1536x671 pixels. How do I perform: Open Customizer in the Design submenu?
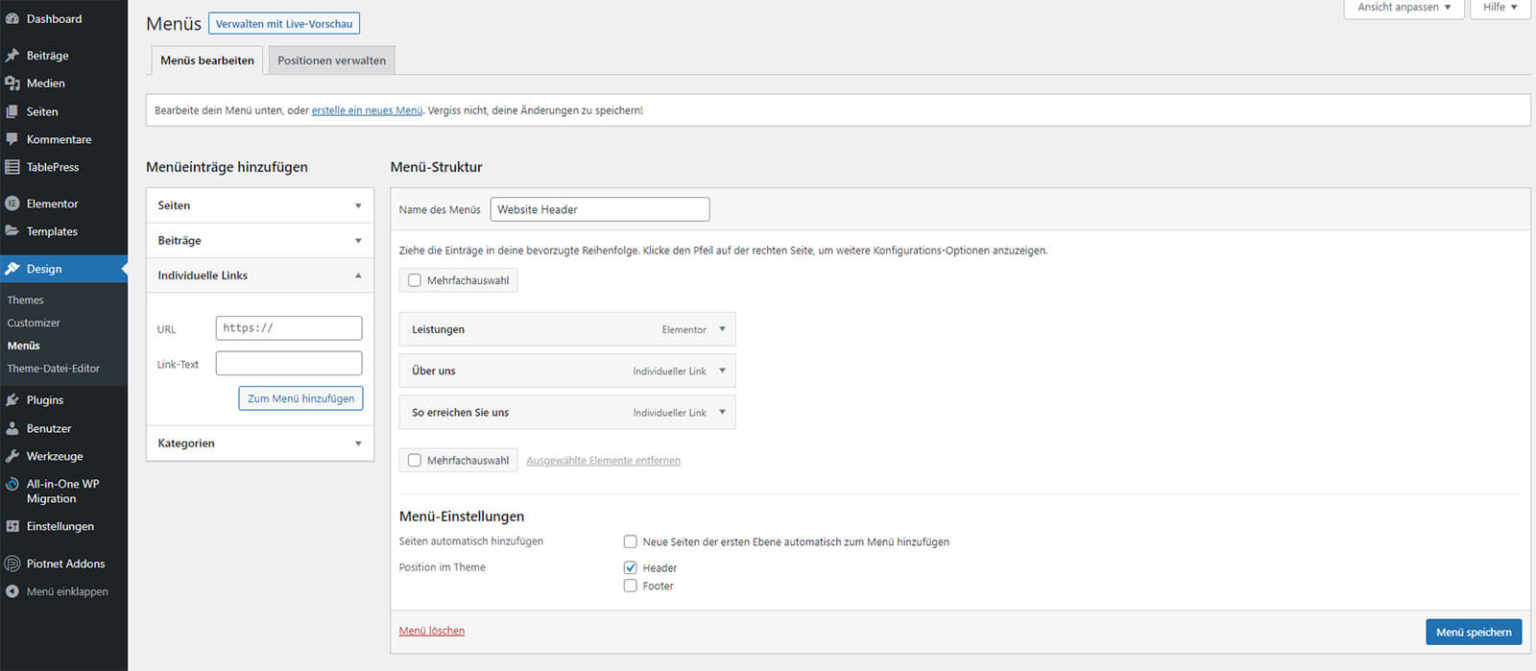(34, 323)
